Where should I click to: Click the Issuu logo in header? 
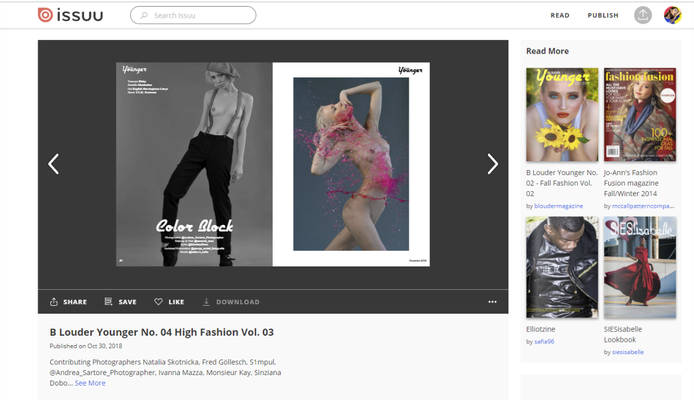(x=68, y=15)
